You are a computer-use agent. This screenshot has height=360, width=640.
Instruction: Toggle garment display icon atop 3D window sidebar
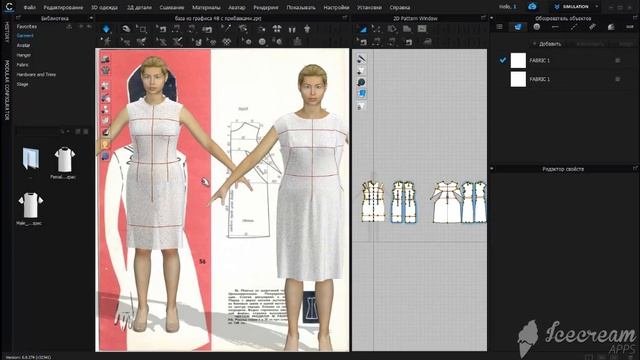(x=105, y=59)
